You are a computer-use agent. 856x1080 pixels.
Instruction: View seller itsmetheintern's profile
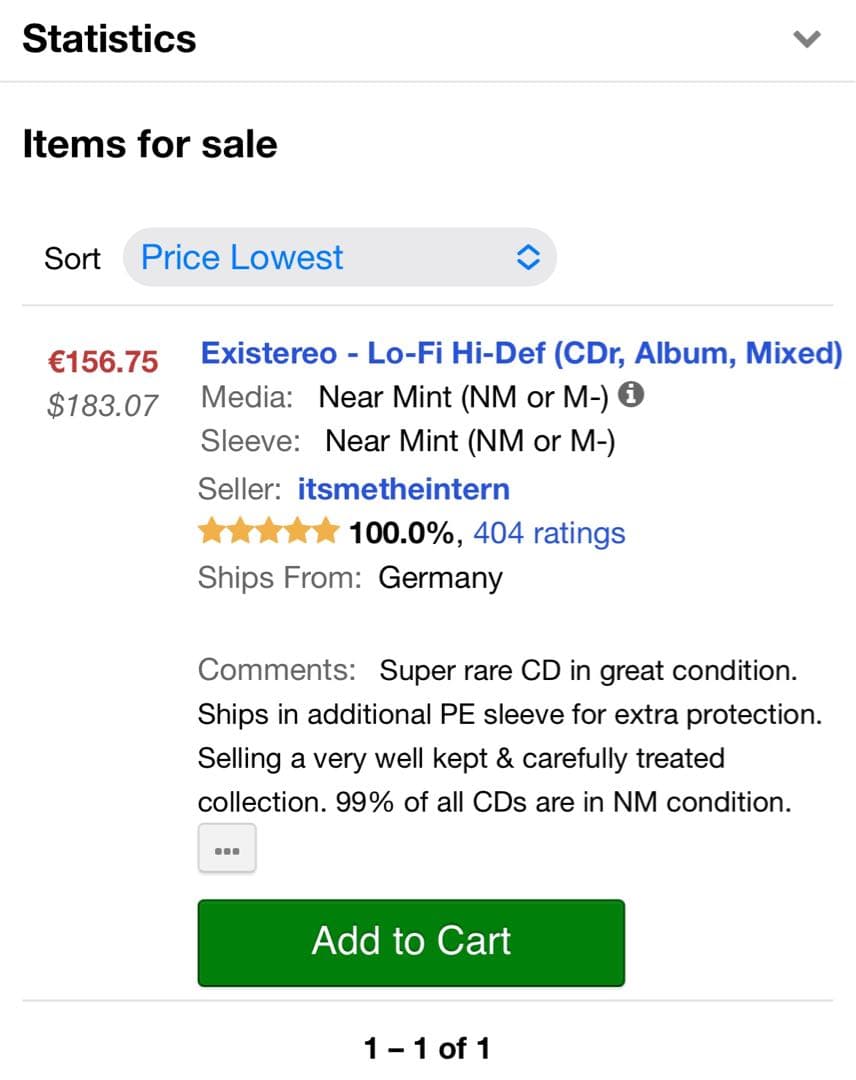(404, 489)
